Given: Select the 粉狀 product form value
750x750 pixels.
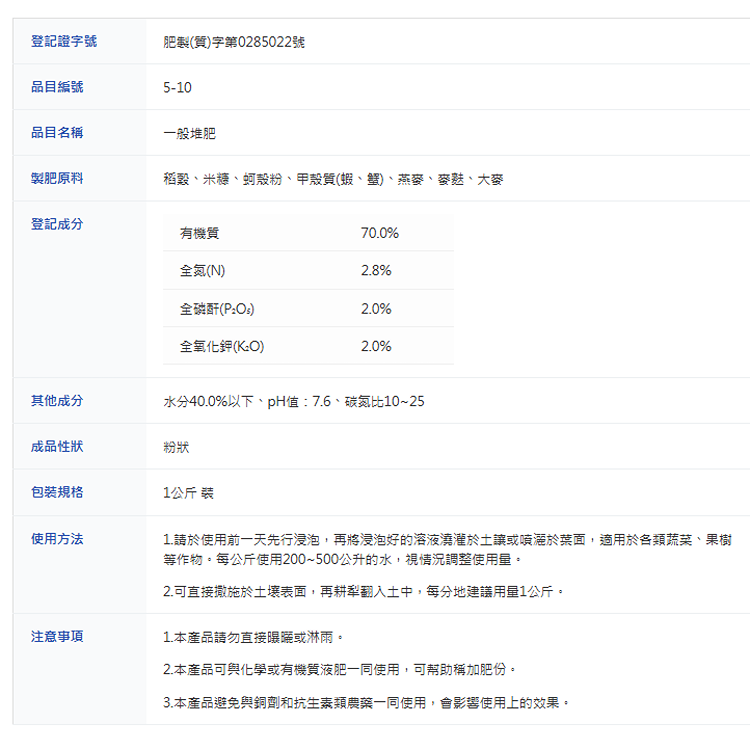Looking at the screenshot, I should coord(176,447).
